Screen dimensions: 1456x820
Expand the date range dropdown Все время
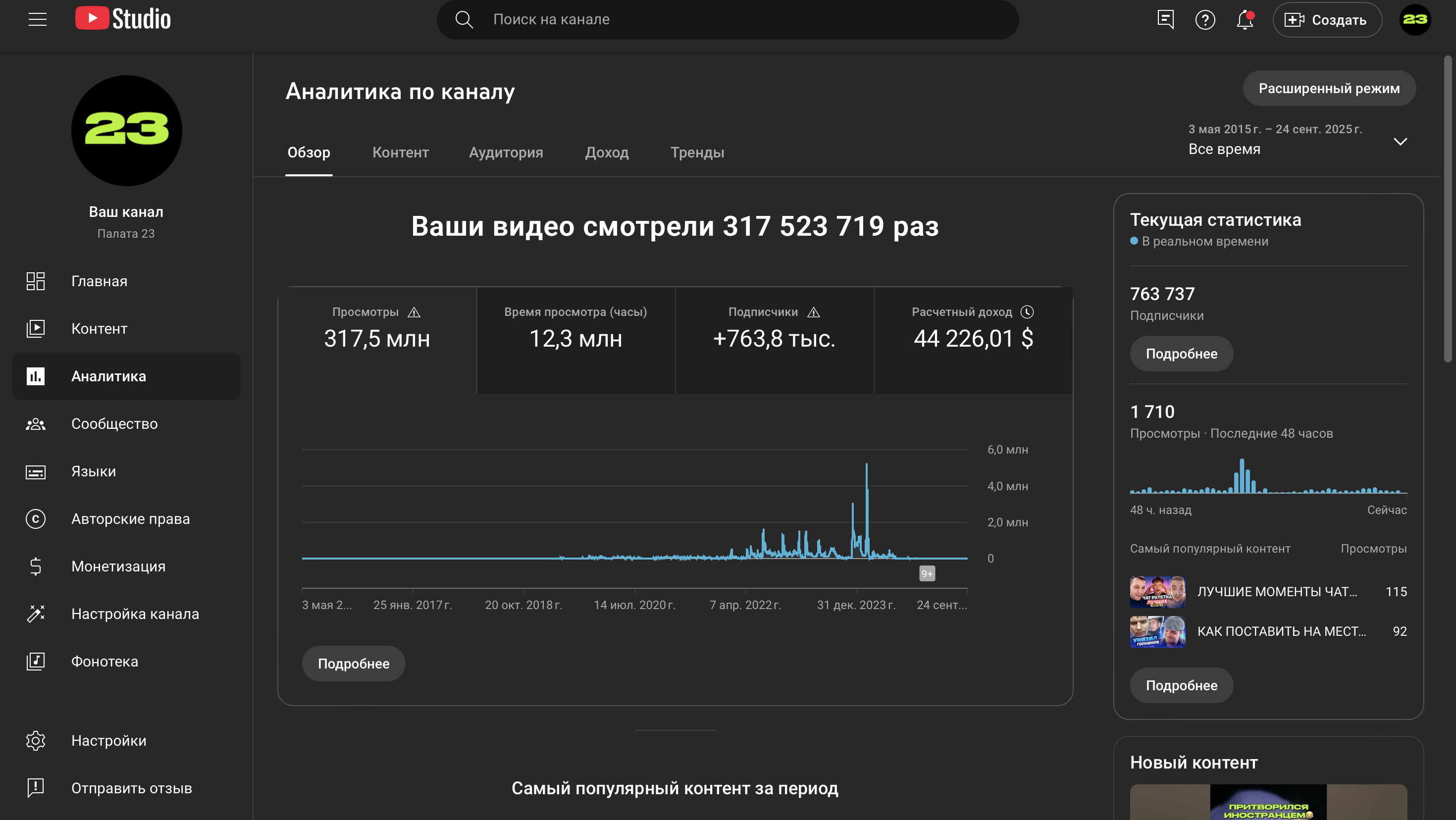pos(1400,141)
